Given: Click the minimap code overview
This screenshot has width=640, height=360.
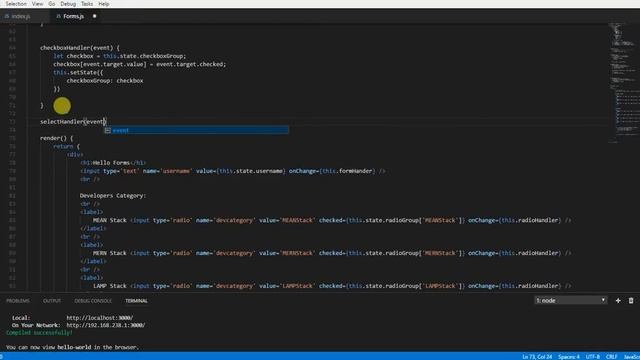Looking at the screenshot, I should click(624, 82).
